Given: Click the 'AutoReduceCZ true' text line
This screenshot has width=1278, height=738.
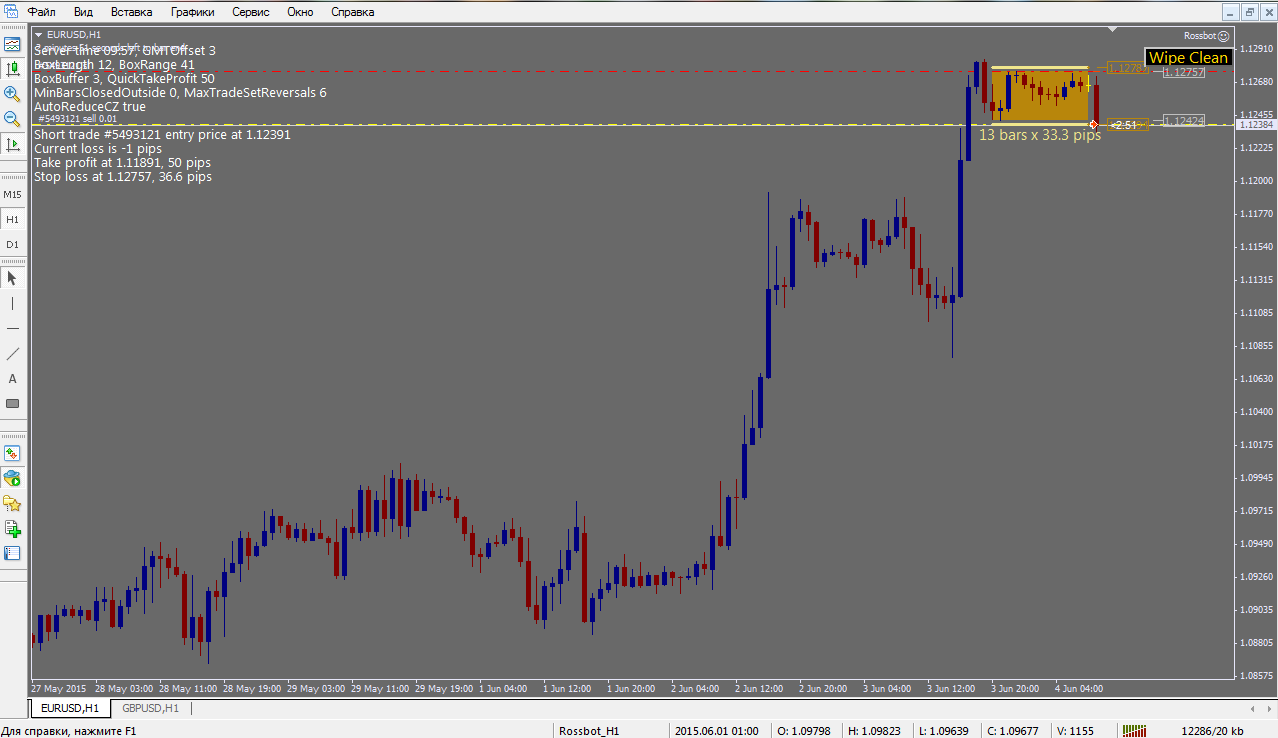Looking at the screenshot, I should tap(90, 106).
